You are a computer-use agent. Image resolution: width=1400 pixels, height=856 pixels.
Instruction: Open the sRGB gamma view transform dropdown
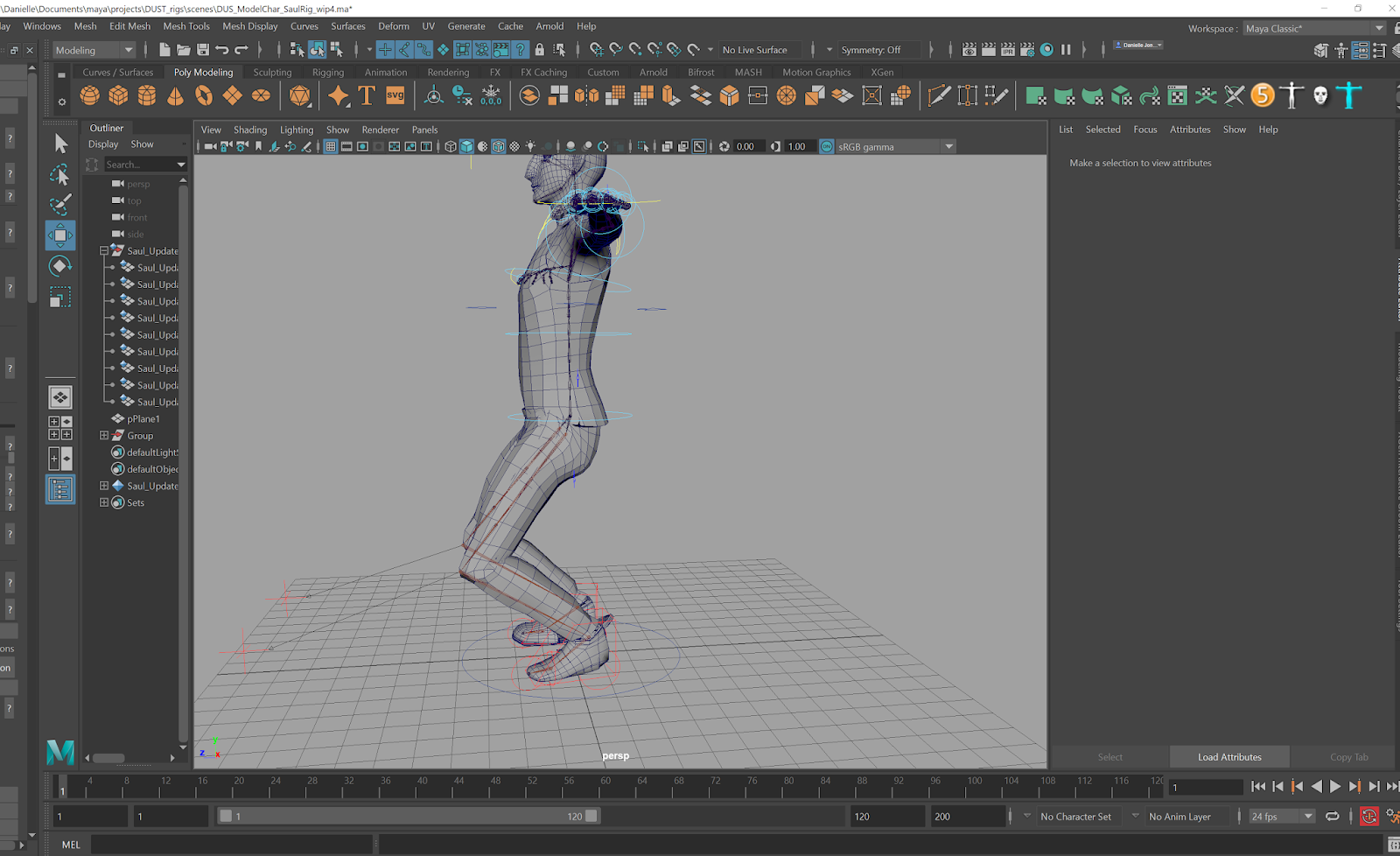pyautogui.click(x=894, y=146)
